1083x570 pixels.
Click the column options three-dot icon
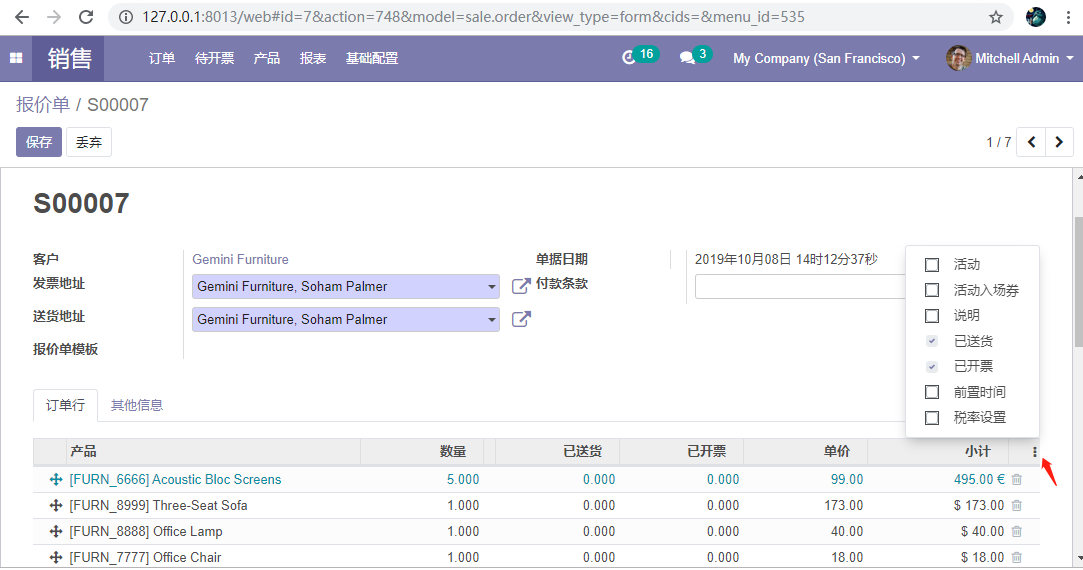1034,452
